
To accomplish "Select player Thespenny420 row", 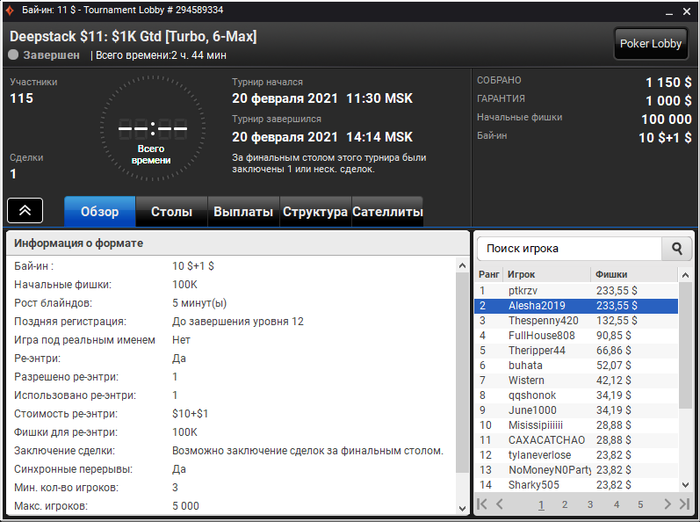I will 576,321.
